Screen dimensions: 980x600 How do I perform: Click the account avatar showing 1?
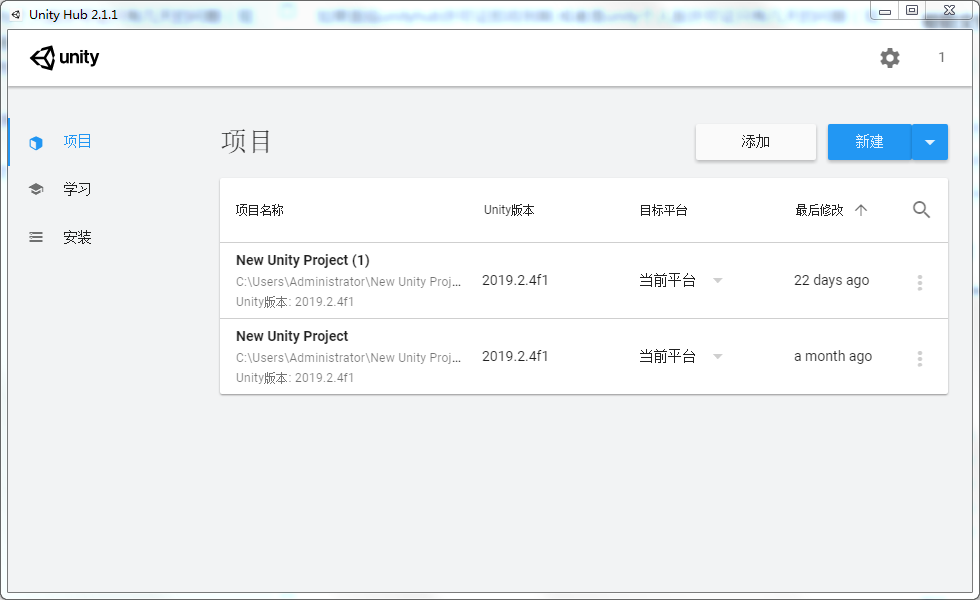941,58
